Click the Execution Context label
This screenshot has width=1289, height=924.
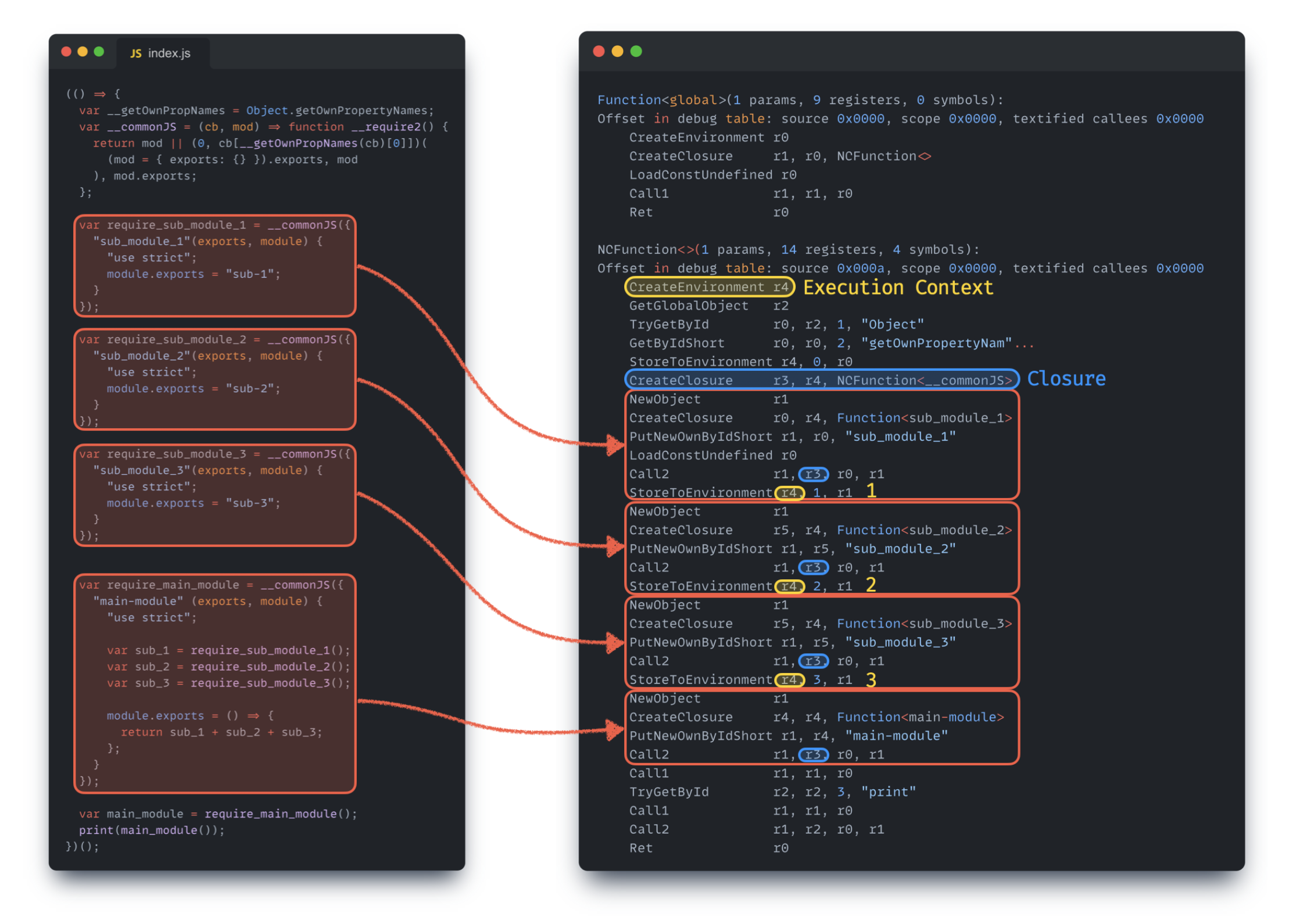point(898,287)
